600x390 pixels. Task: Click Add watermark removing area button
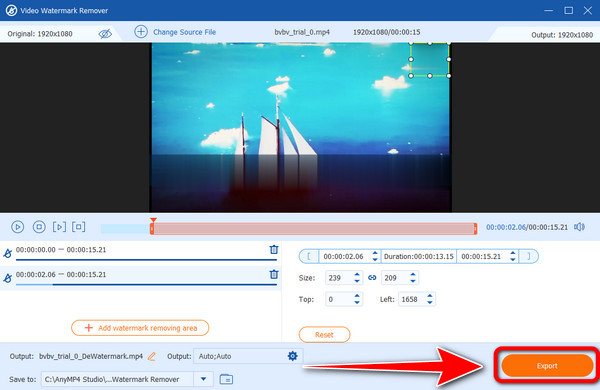[x=140, y=328]
